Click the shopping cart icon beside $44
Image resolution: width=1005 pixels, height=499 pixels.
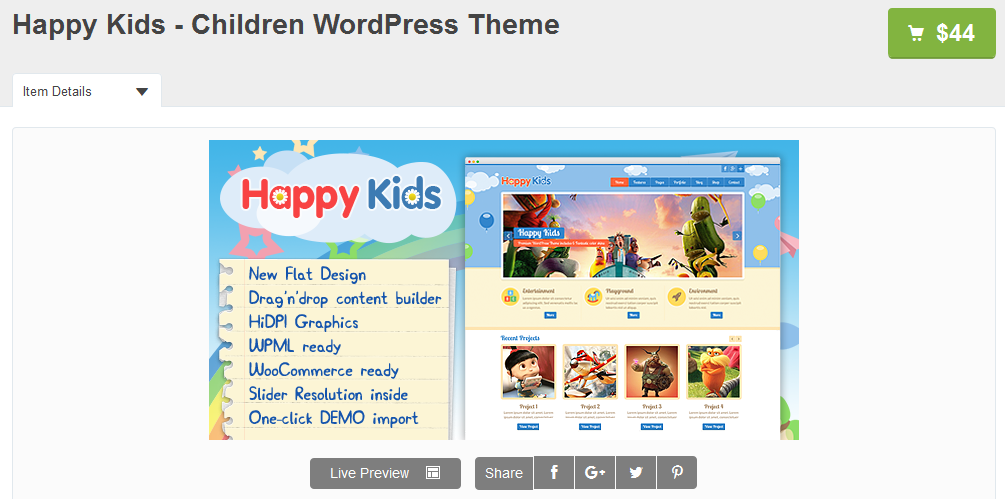(x=917, y=33)
